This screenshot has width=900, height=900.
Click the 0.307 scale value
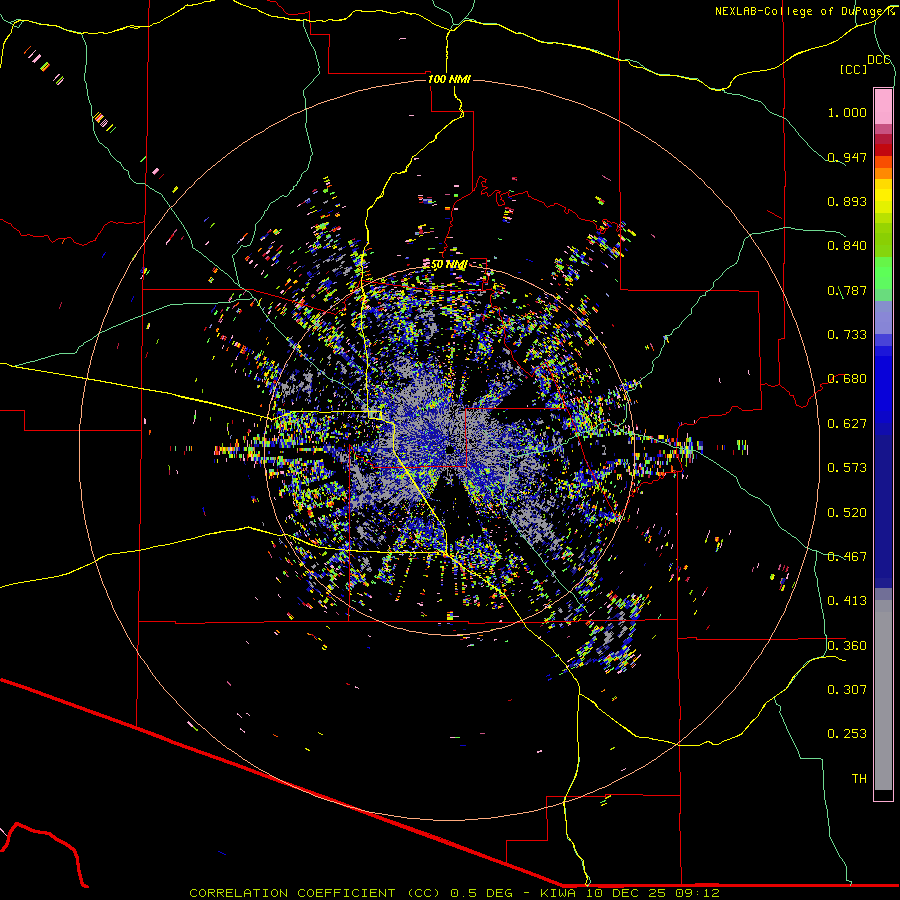847,690
